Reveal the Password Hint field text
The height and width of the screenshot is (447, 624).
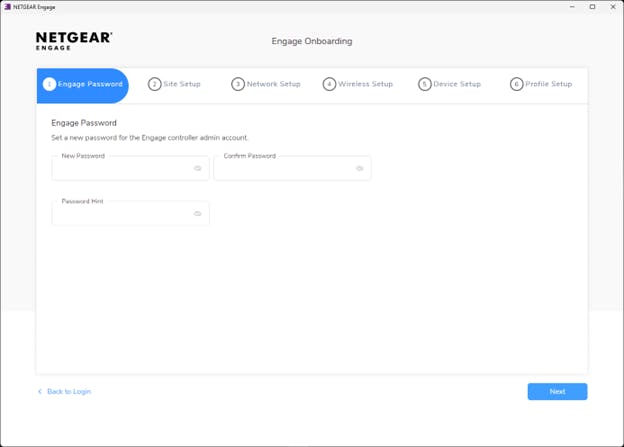197,214
